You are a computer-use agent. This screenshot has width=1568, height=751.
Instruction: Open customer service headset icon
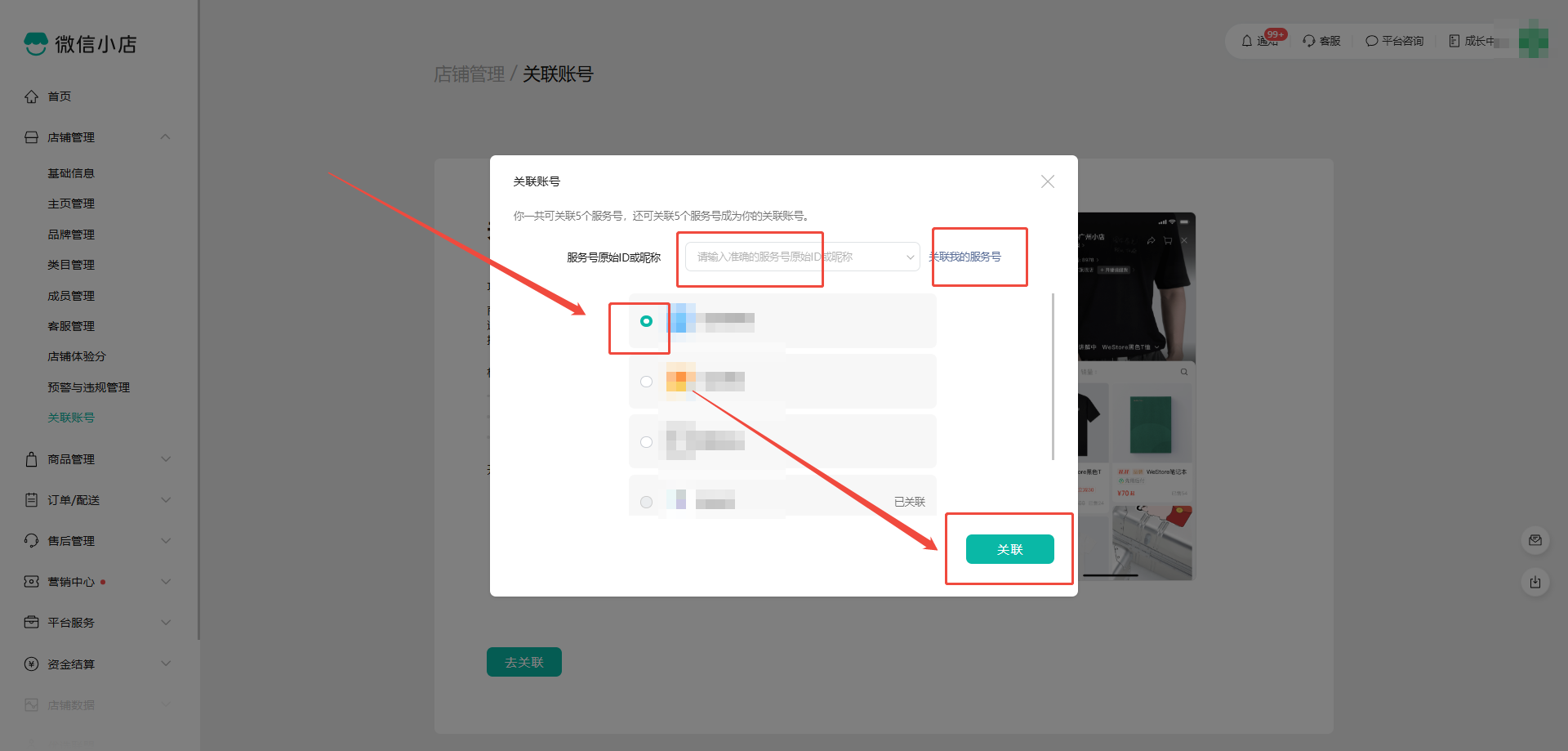click(1309, 41)
